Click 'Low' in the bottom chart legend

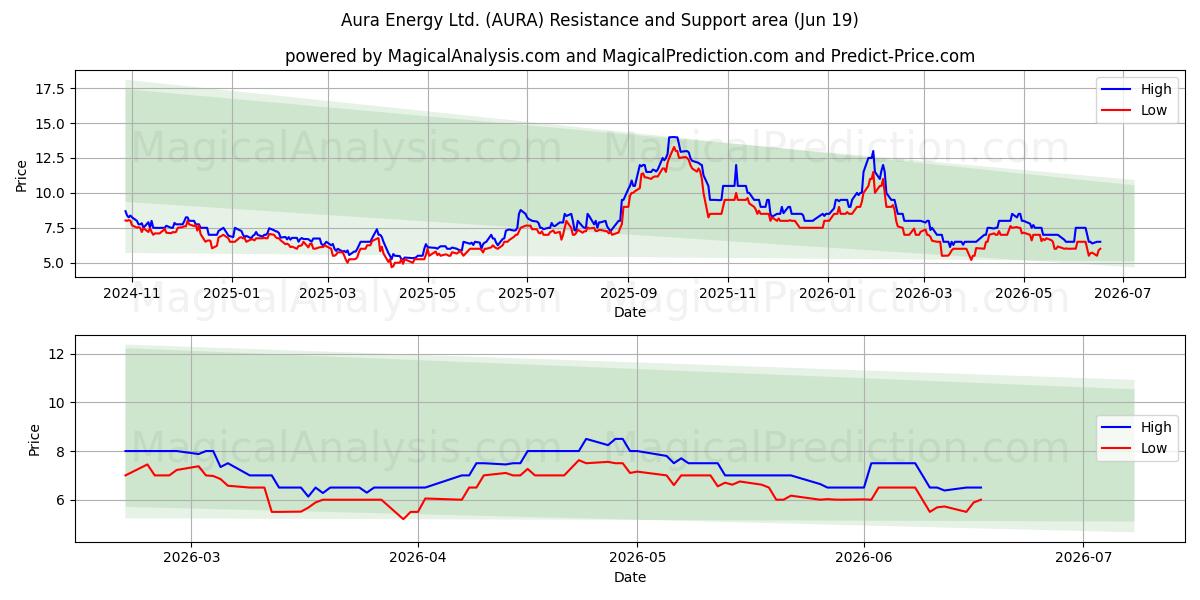(x=1154, y=448)
